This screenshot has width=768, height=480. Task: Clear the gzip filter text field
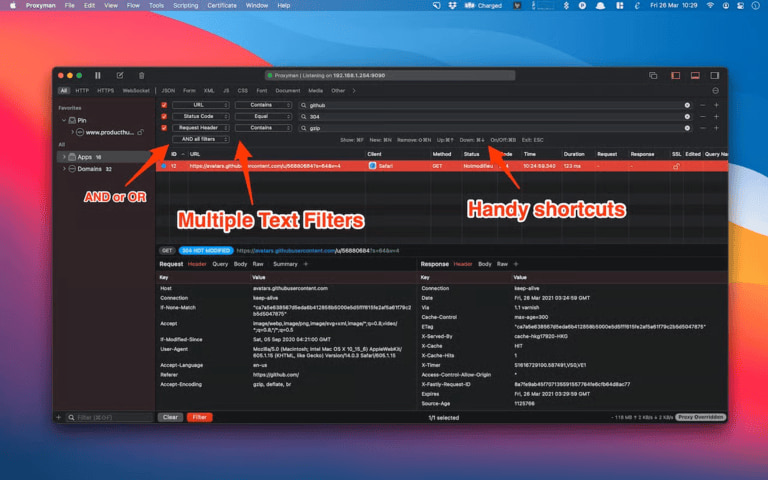click(687, 128)
